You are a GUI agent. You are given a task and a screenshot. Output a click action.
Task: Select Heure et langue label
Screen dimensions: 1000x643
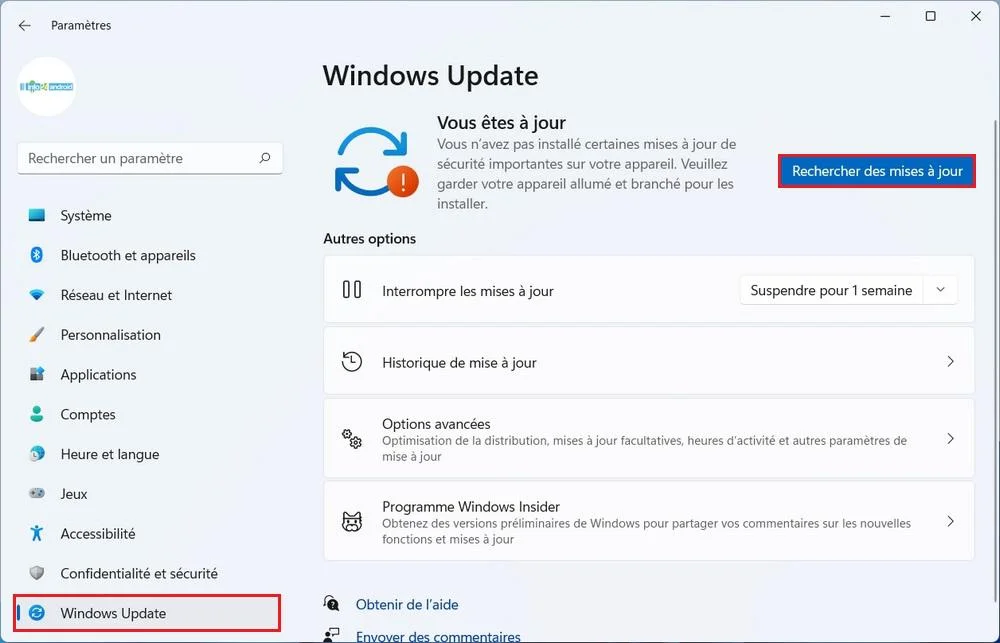click(110, 454)
